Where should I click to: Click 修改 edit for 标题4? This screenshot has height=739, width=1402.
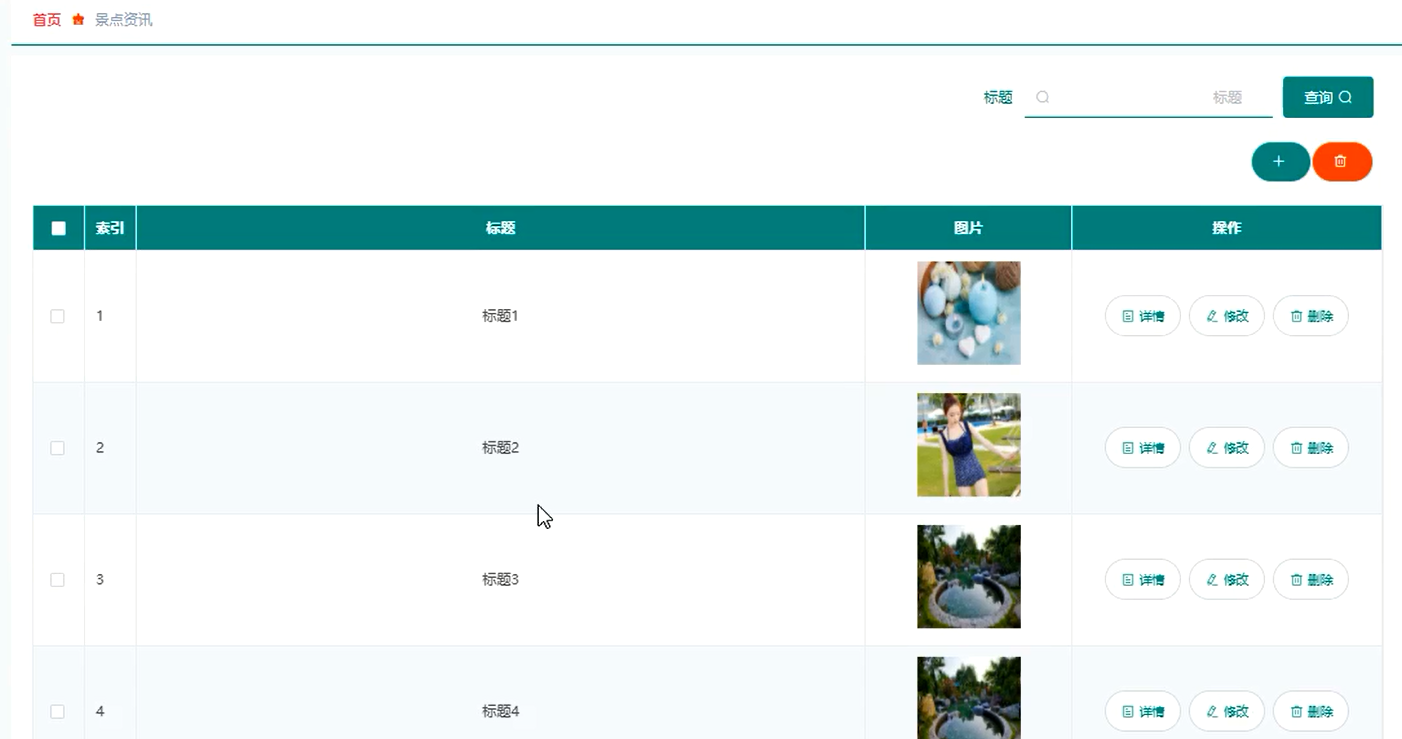point(1227,712)
